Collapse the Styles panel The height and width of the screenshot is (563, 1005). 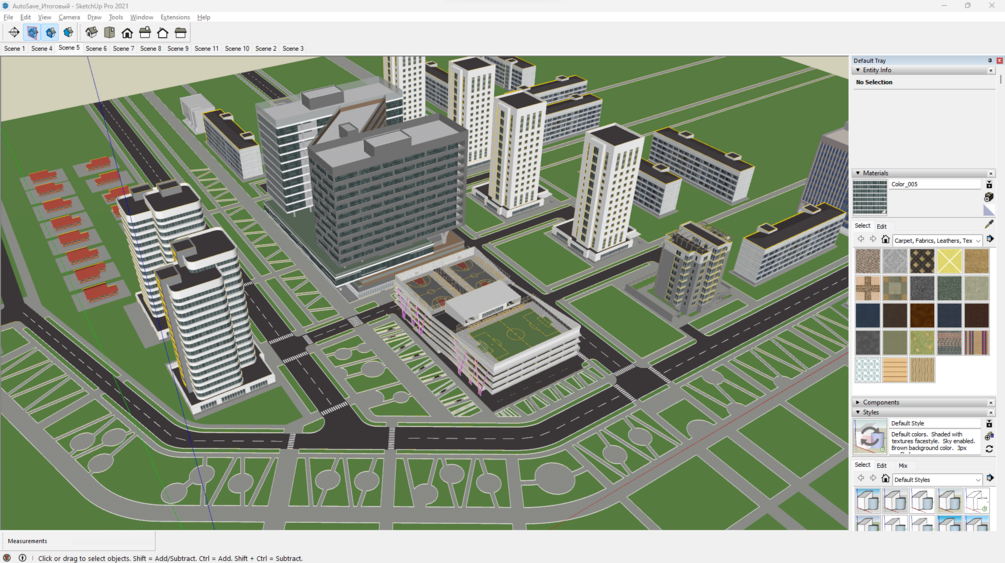click(x=858, y=412)
